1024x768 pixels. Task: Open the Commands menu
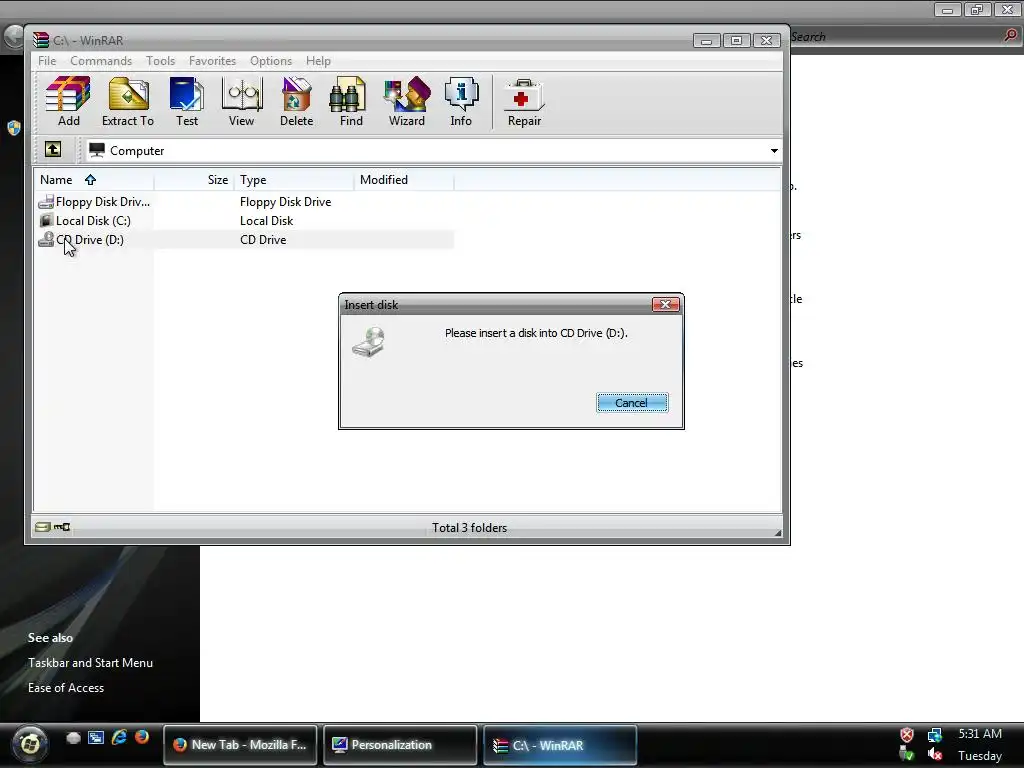pyautogui.click(x=101, y=61)
